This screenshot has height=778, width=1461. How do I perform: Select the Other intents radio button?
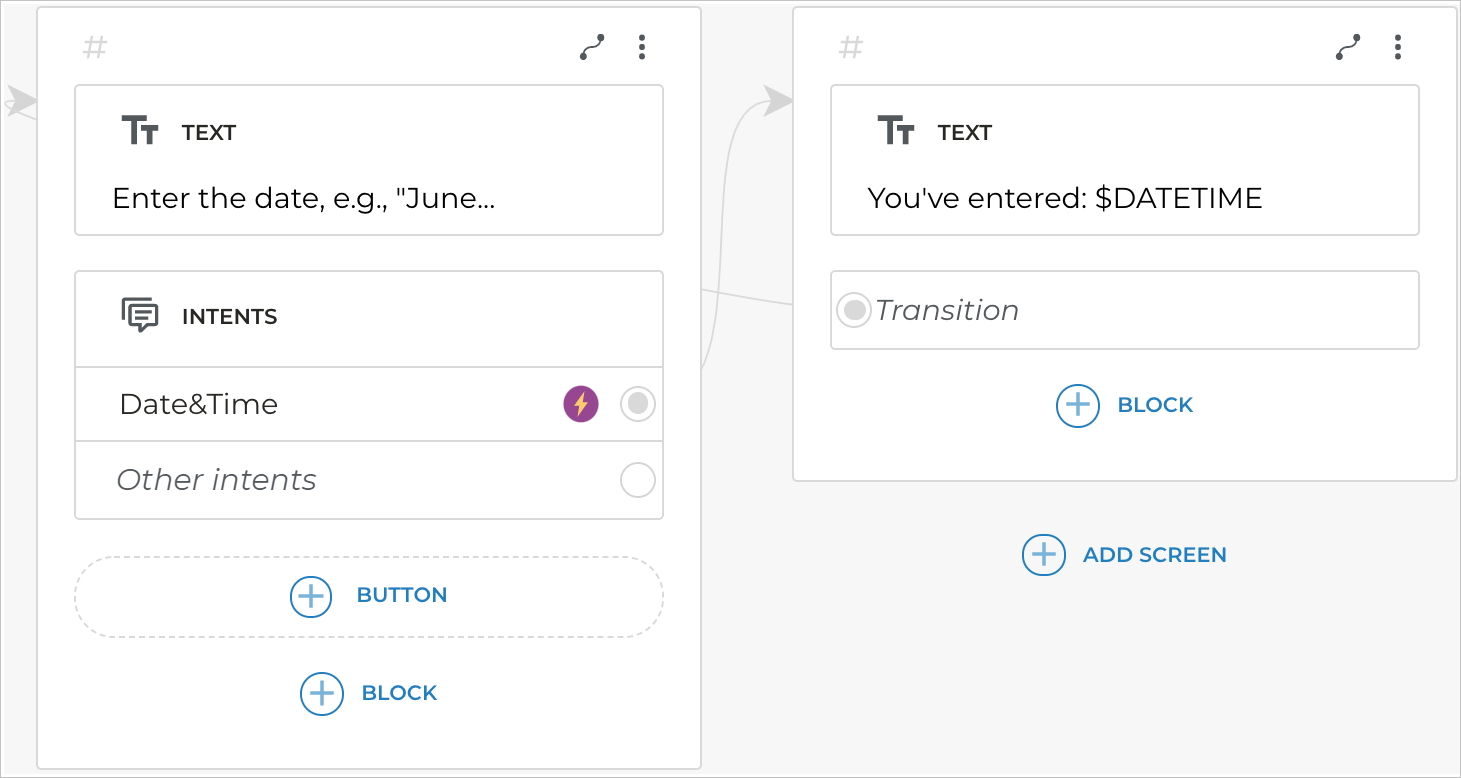click(637, 480)
